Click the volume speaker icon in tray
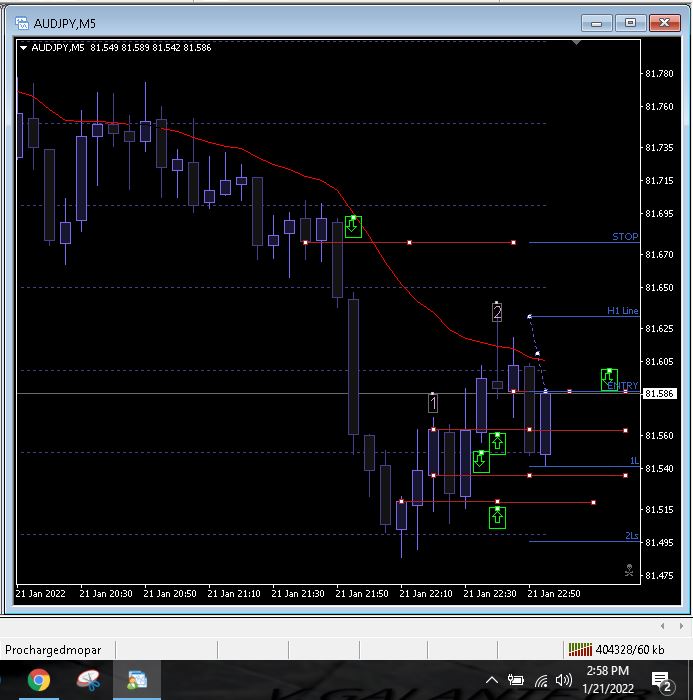 564,680
